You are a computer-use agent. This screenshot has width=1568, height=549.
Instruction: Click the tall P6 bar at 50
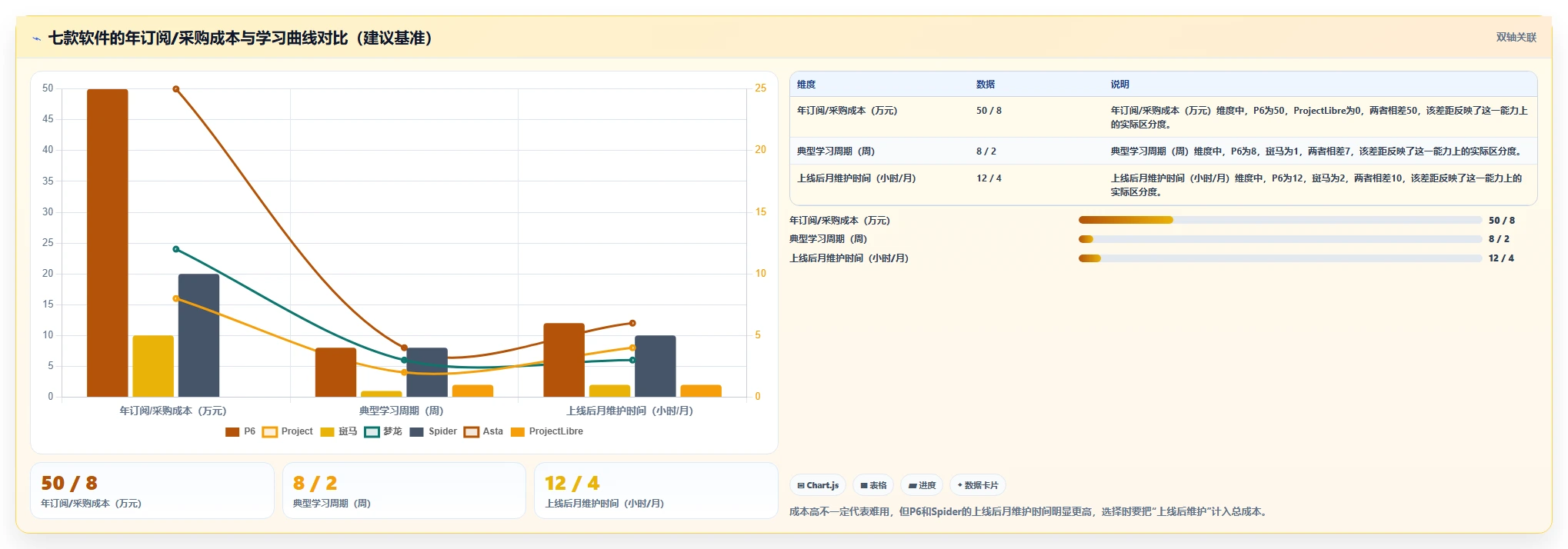click(x=108, y=243)
